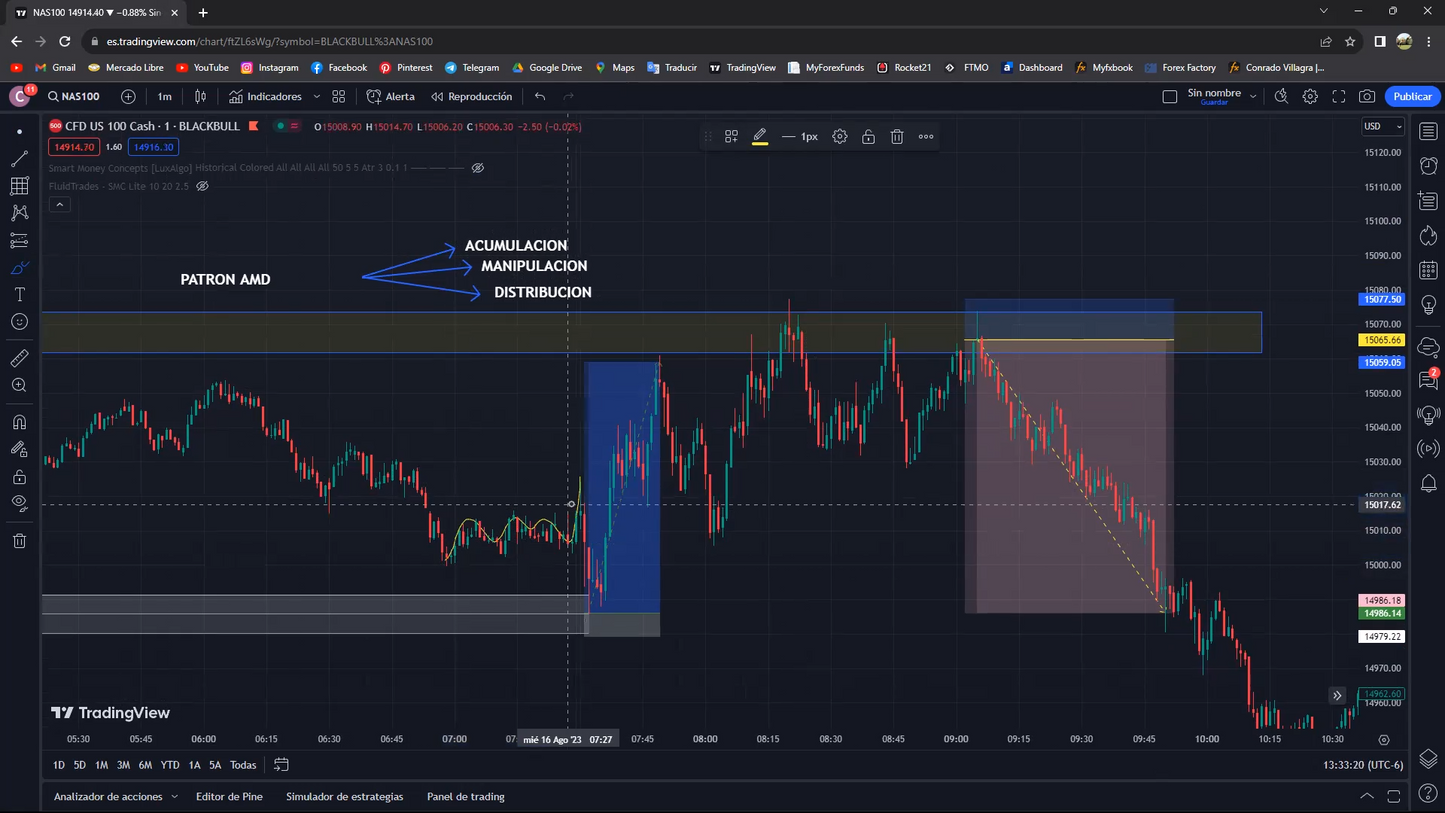Open the economic calendar panel
The width and height of the screenshot is (1445, 813).
tap(1428, 271)
